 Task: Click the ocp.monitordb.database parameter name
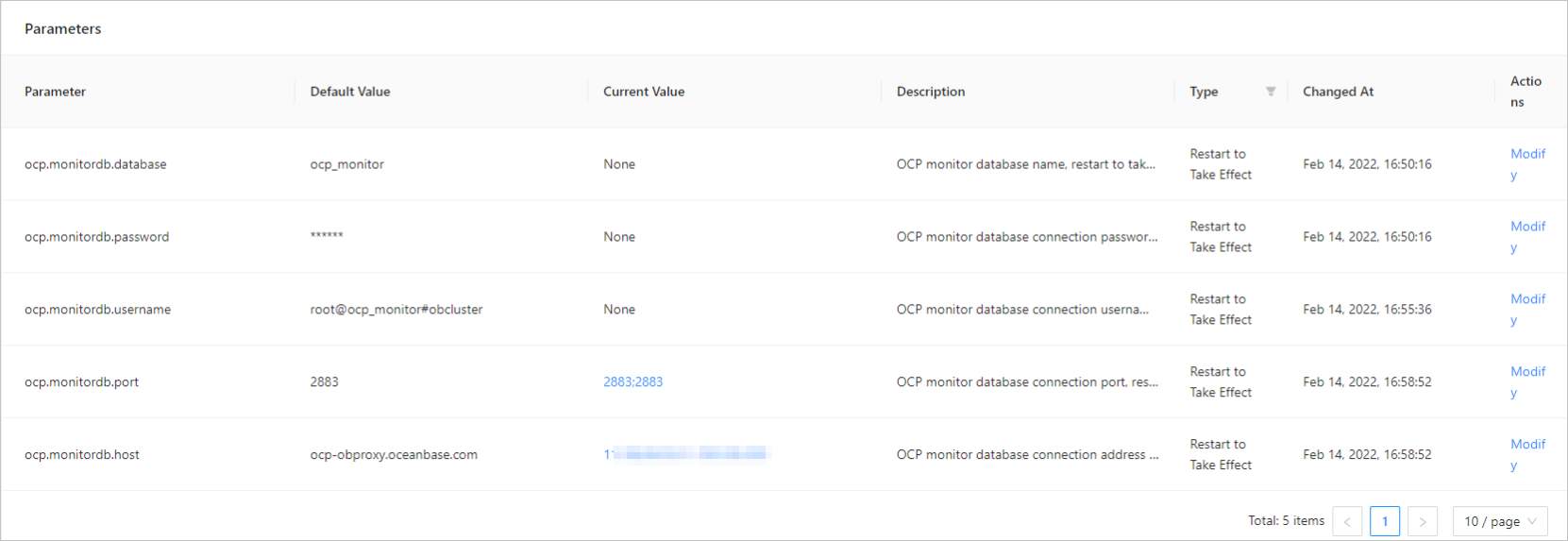click(x=95, y=164)
